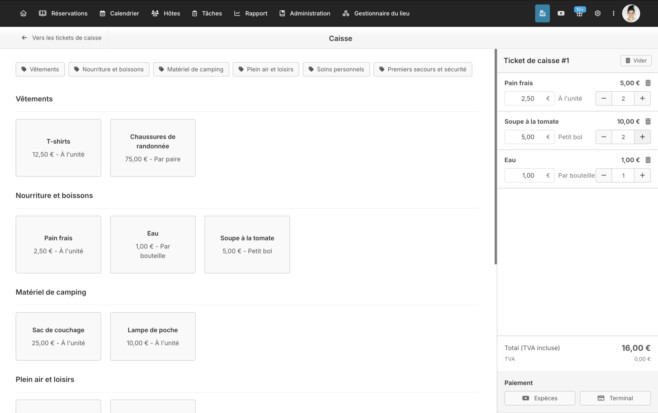658x413 pixels.
Task: Open the home icon in the top bar
Action: point(24,13)
